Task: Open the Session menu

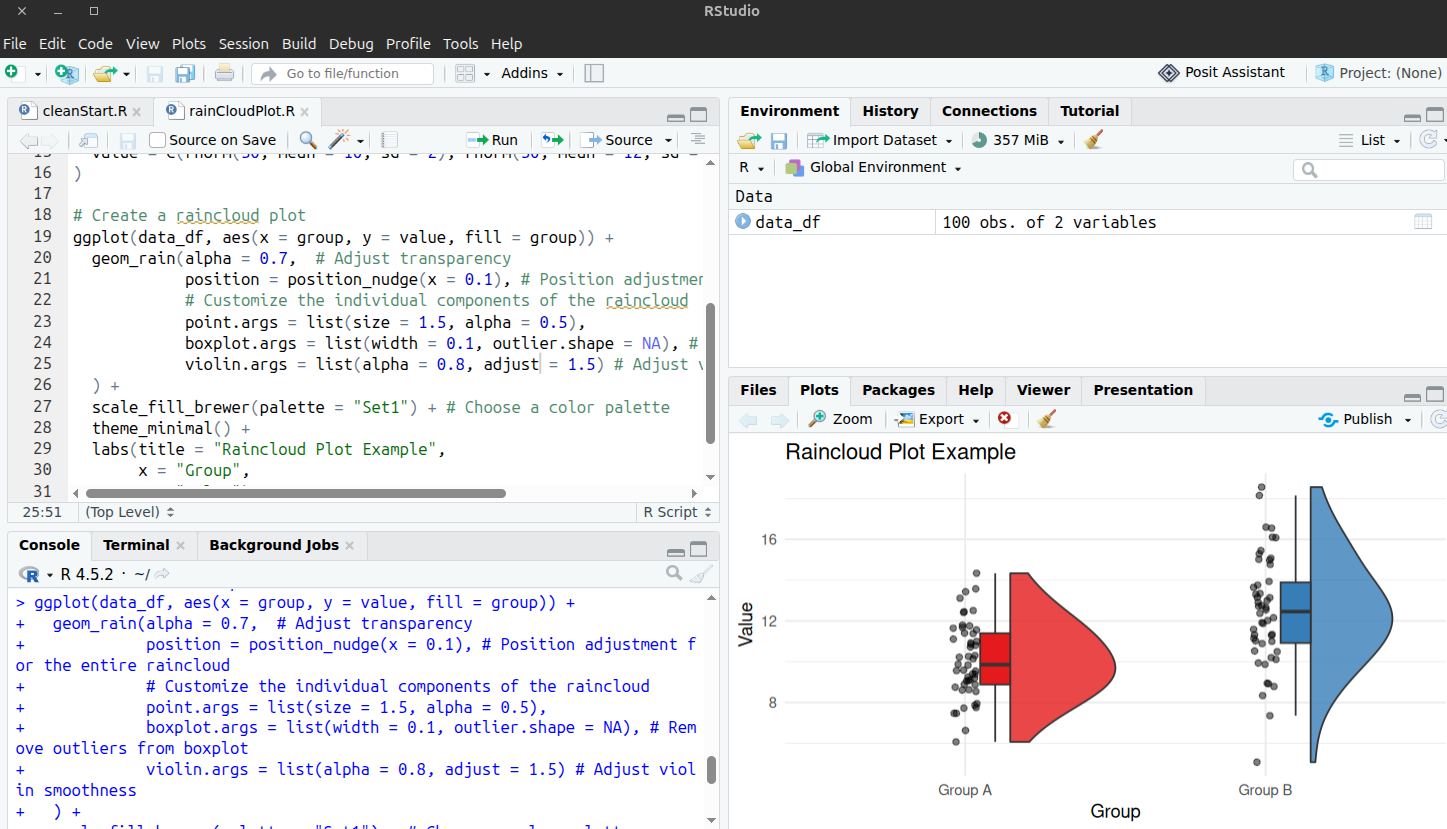Action: [244, 44]
